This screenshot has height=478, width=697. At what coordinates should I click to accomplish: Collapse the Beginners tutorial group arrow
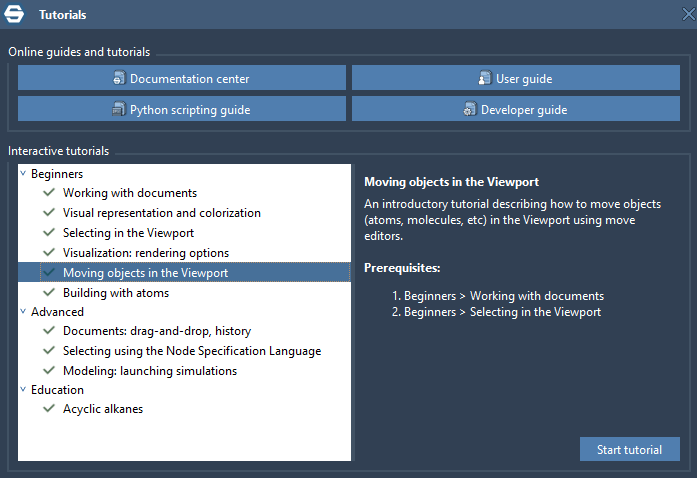click(23, 173)
